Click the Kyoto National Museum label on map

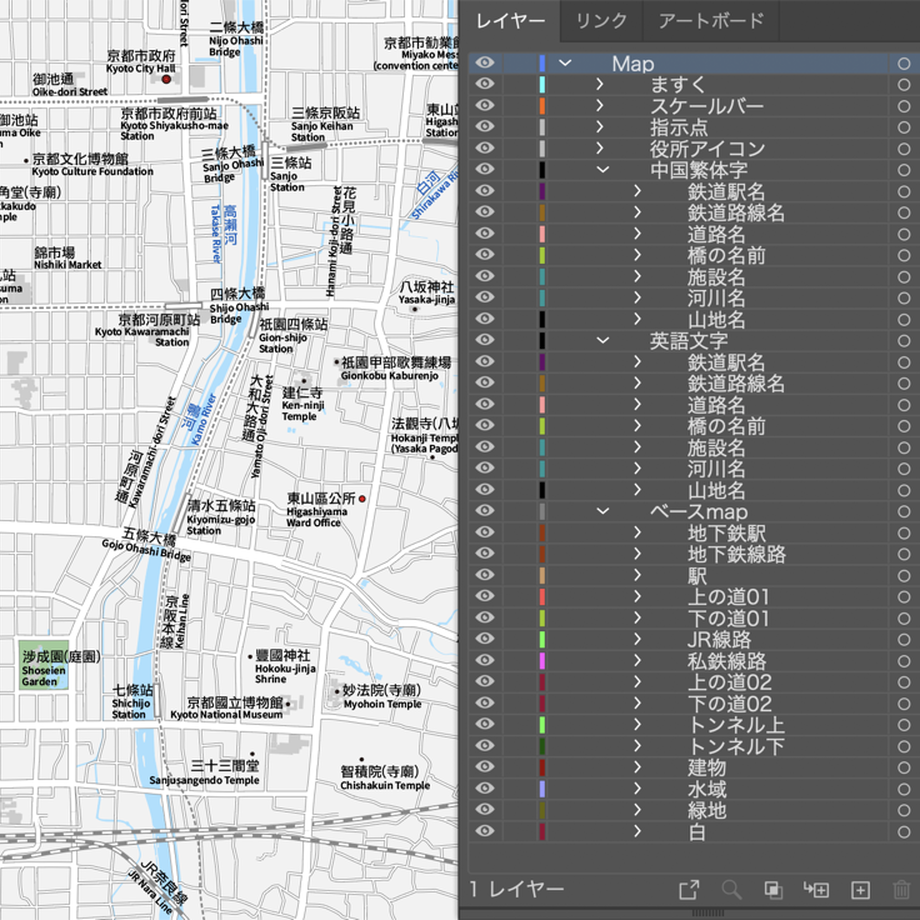pos(226,715)
